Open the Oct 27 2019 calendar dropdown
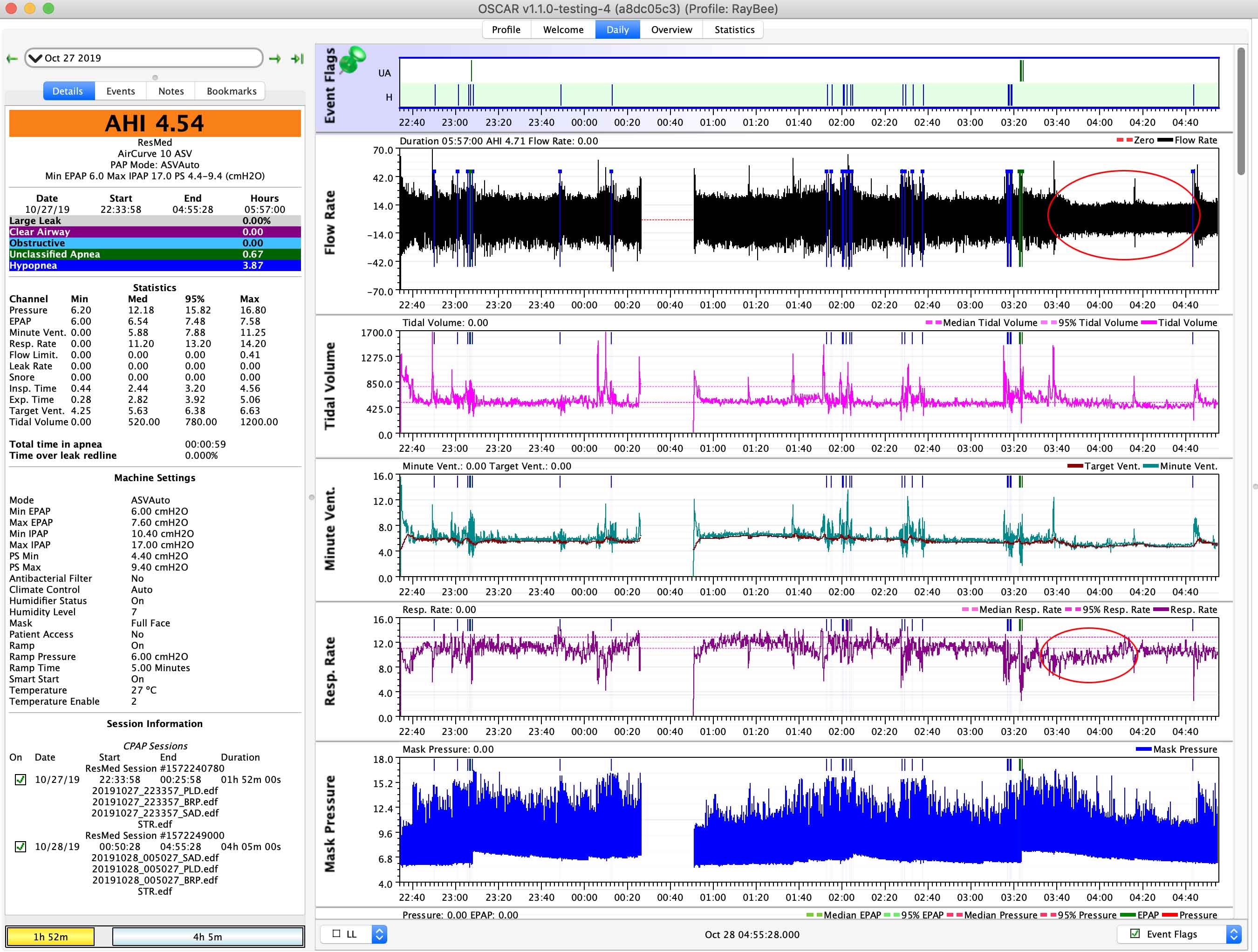 tap(144, 58)
